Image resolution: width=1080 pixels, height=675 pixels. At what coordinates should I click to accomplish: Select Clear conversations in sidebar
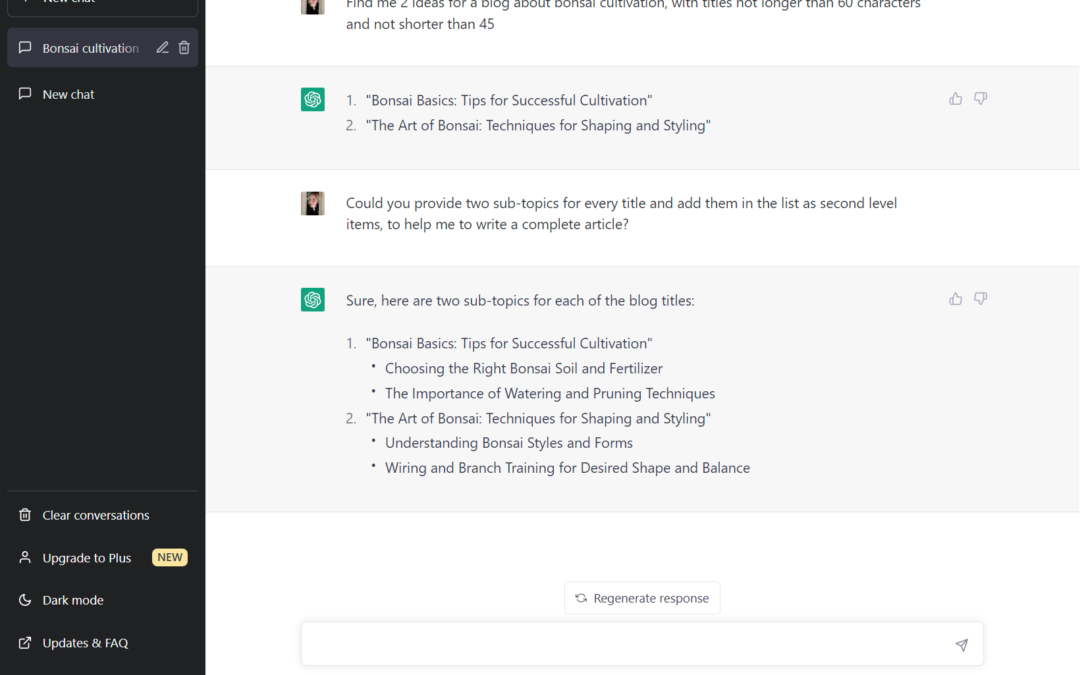point(95,515)
